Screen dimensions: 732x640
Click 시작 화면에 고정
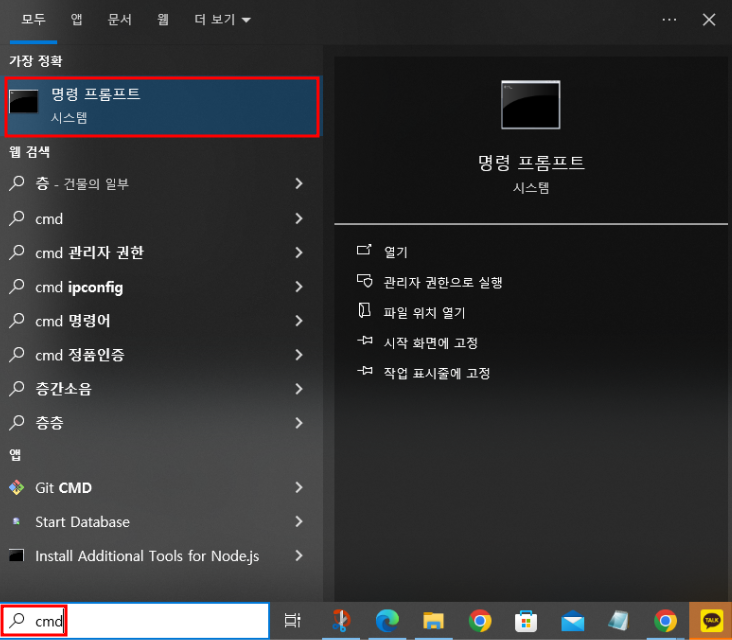pos(430,343)
